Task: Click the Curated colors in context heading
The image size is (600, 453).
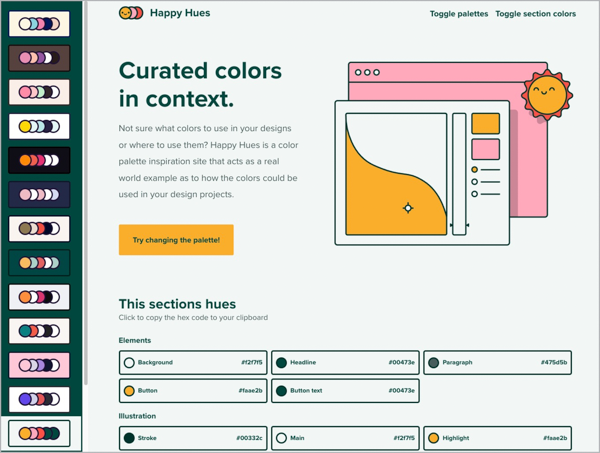Action: [x=200, y=85]
